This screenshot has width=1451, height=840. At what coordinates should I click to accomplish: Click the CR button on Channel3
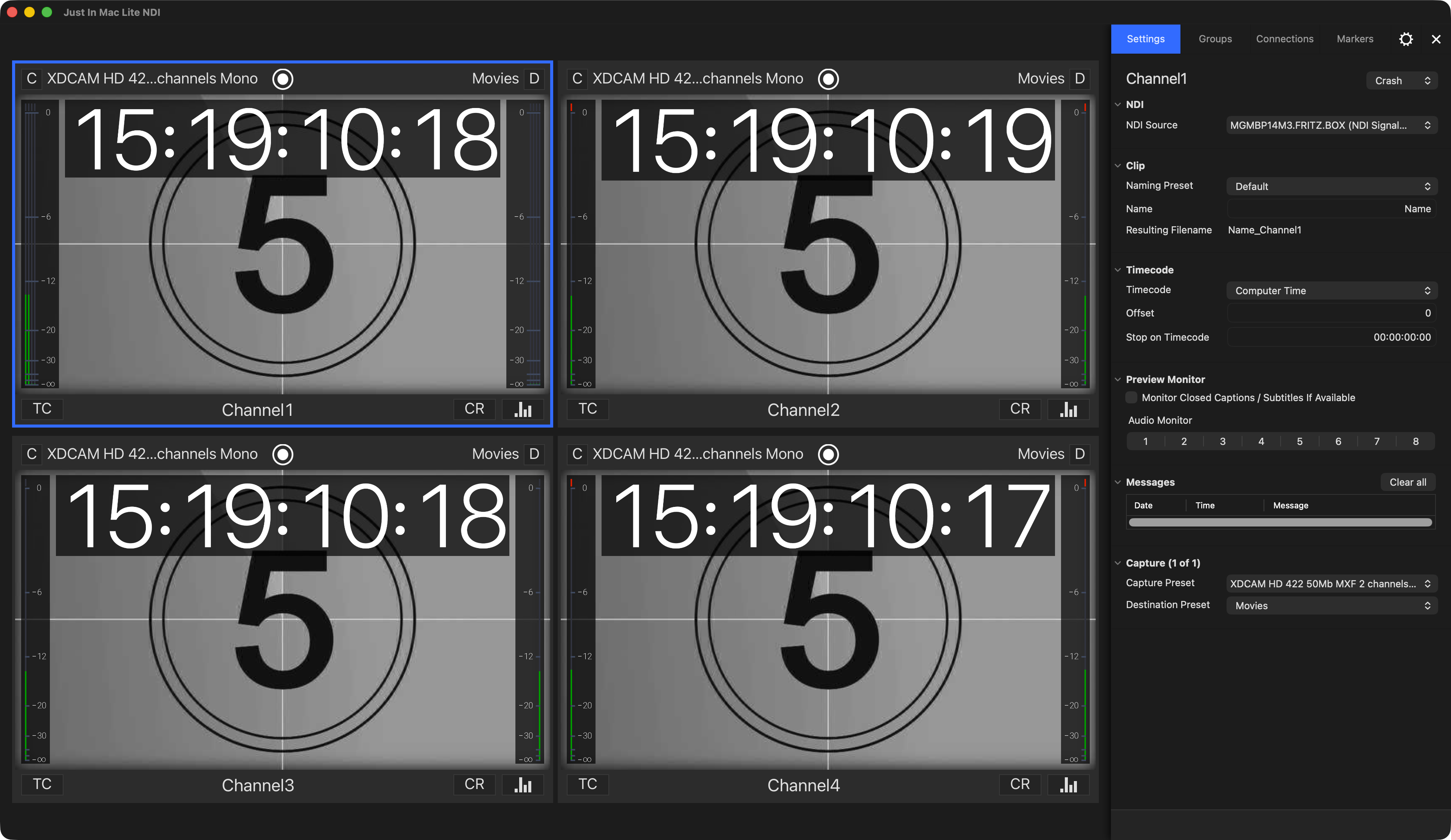[x=475, y=785]
